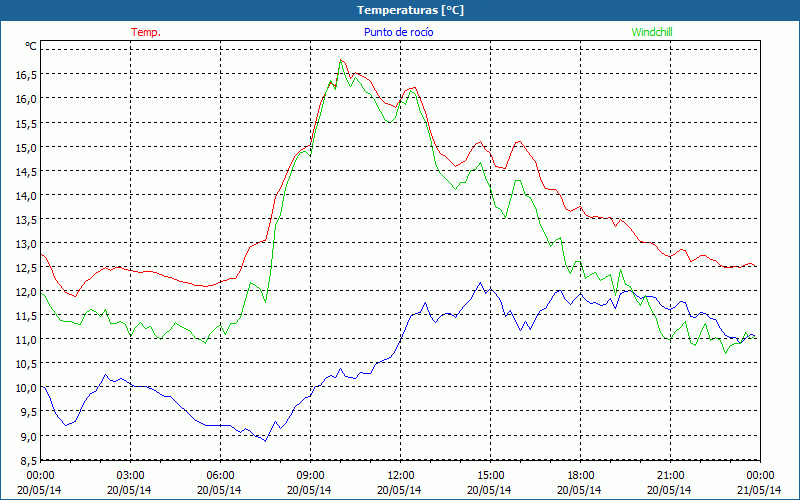Click the '13,0' y-axis value

26,243
